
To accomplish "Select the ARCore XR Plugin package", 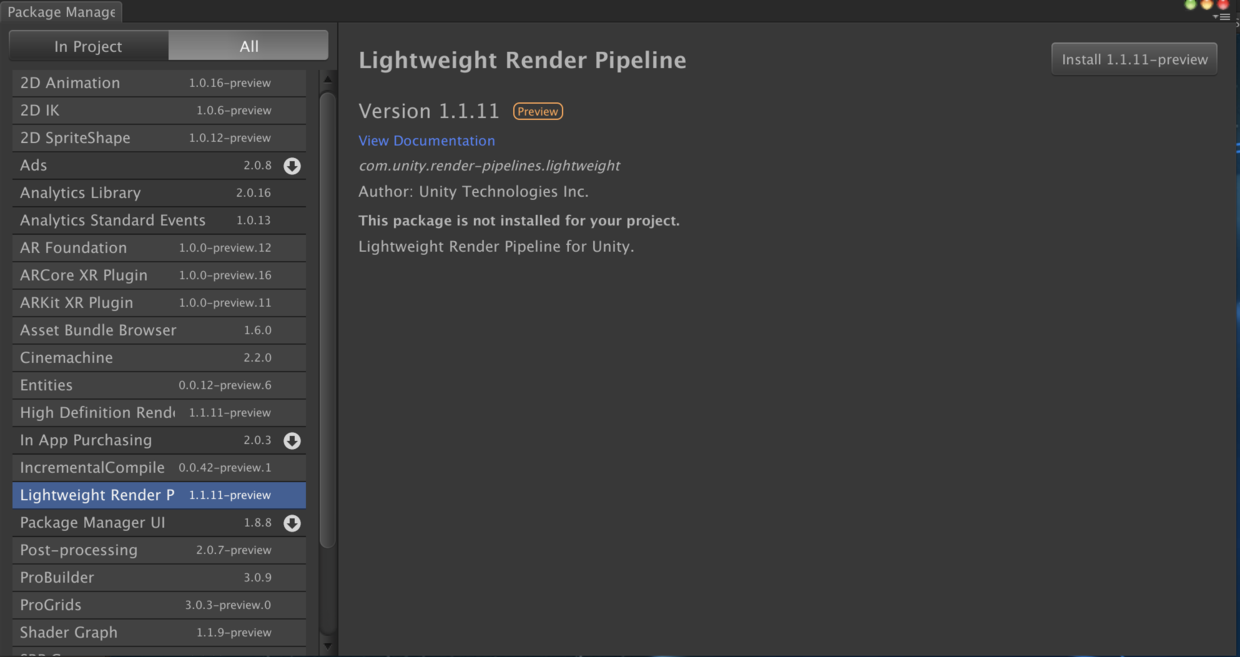I will click(x=159, y=275).
